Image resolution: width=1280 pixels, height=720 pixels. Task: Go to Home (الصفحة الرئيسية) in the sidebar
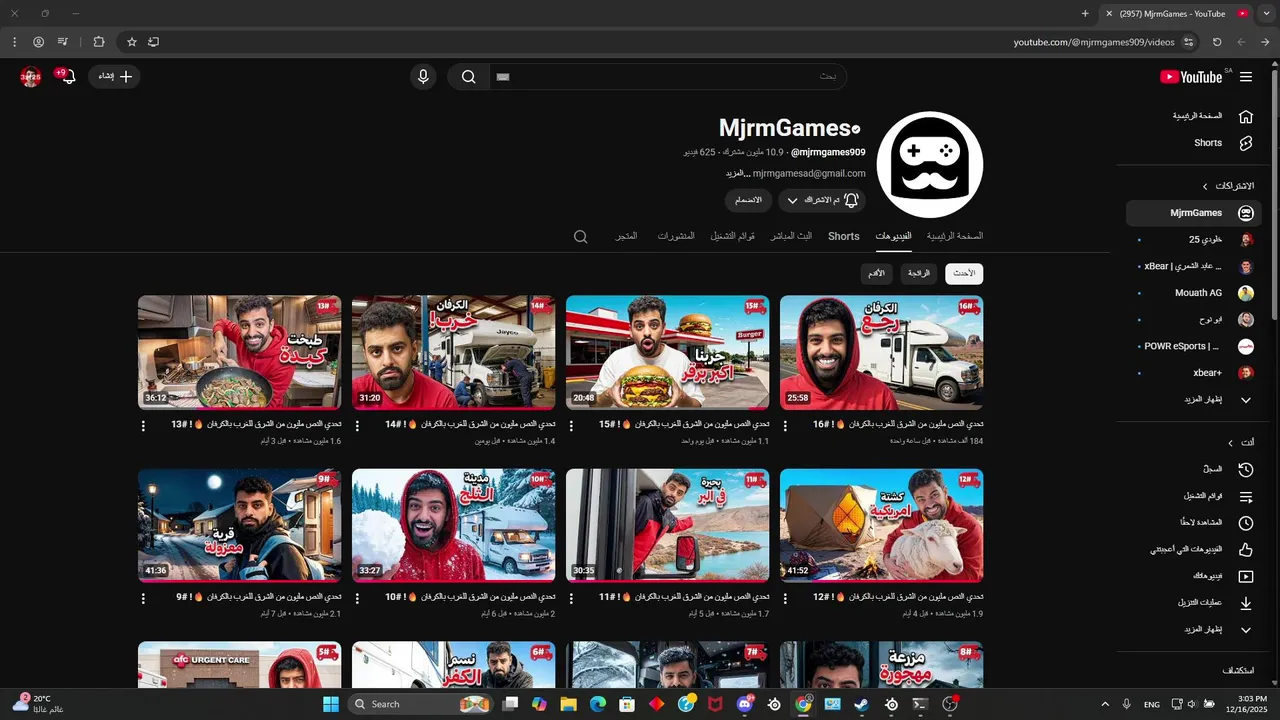pyautogui.click(x=1194, y=116)
